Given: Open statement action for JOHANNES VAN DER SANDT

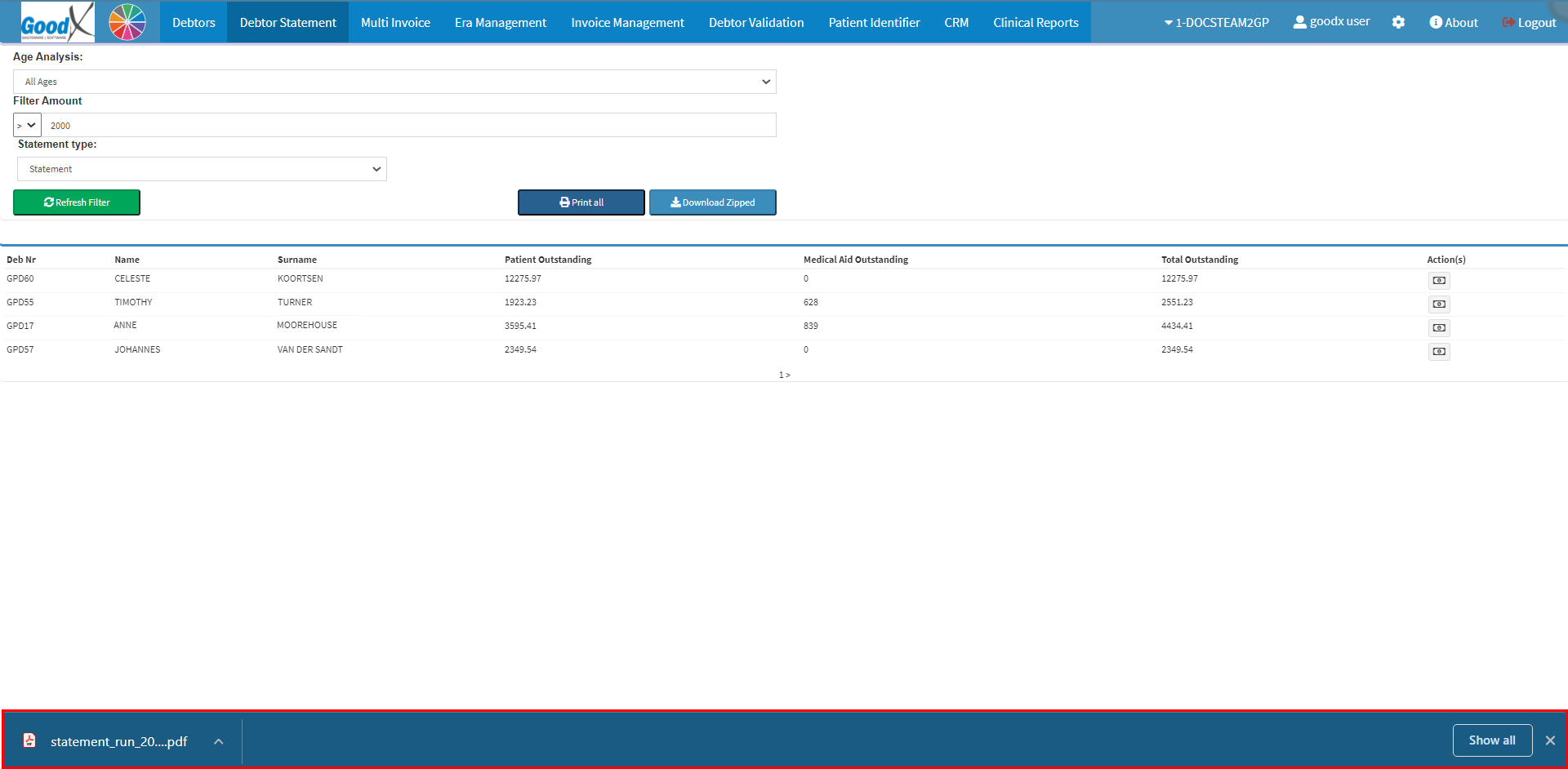Looking at the screenshot, I should (x=1438, y=352).
